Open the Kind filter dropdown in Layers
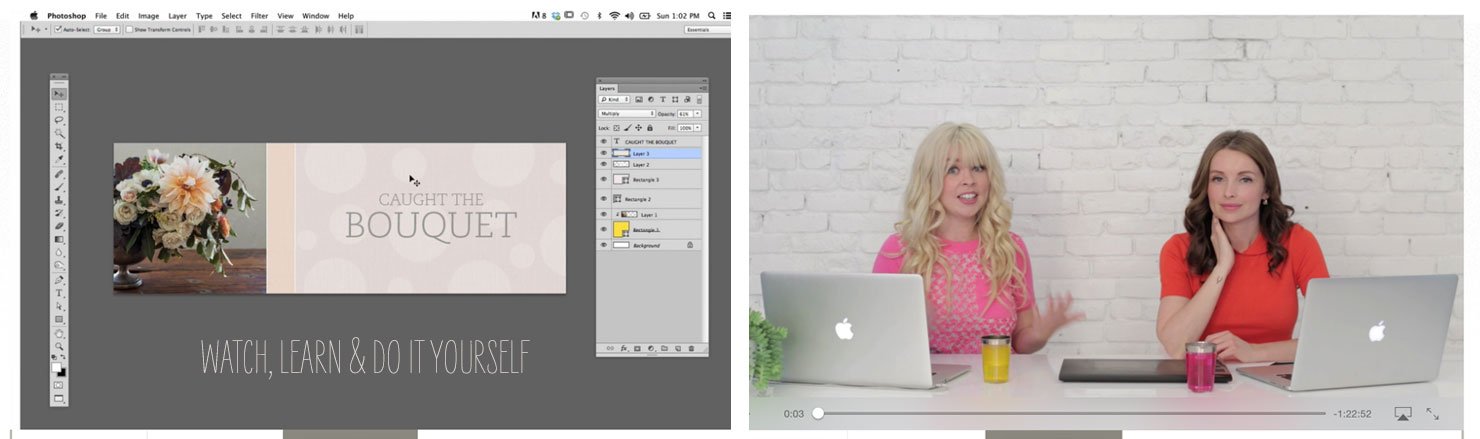The height and width of the screenshot is (439, 1480). coord(614,100)
